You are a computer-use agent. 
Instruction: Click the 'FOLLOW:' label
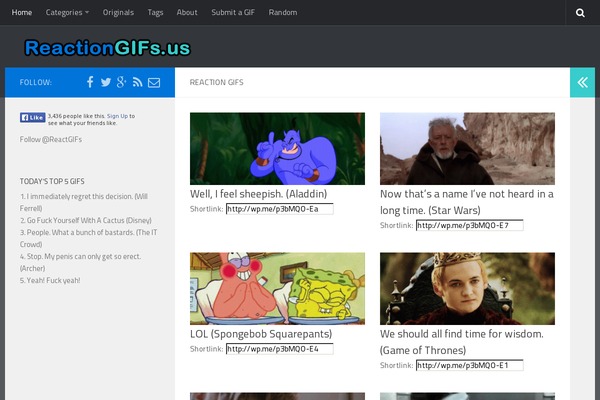pyautogui.click(x=36, y=82)
